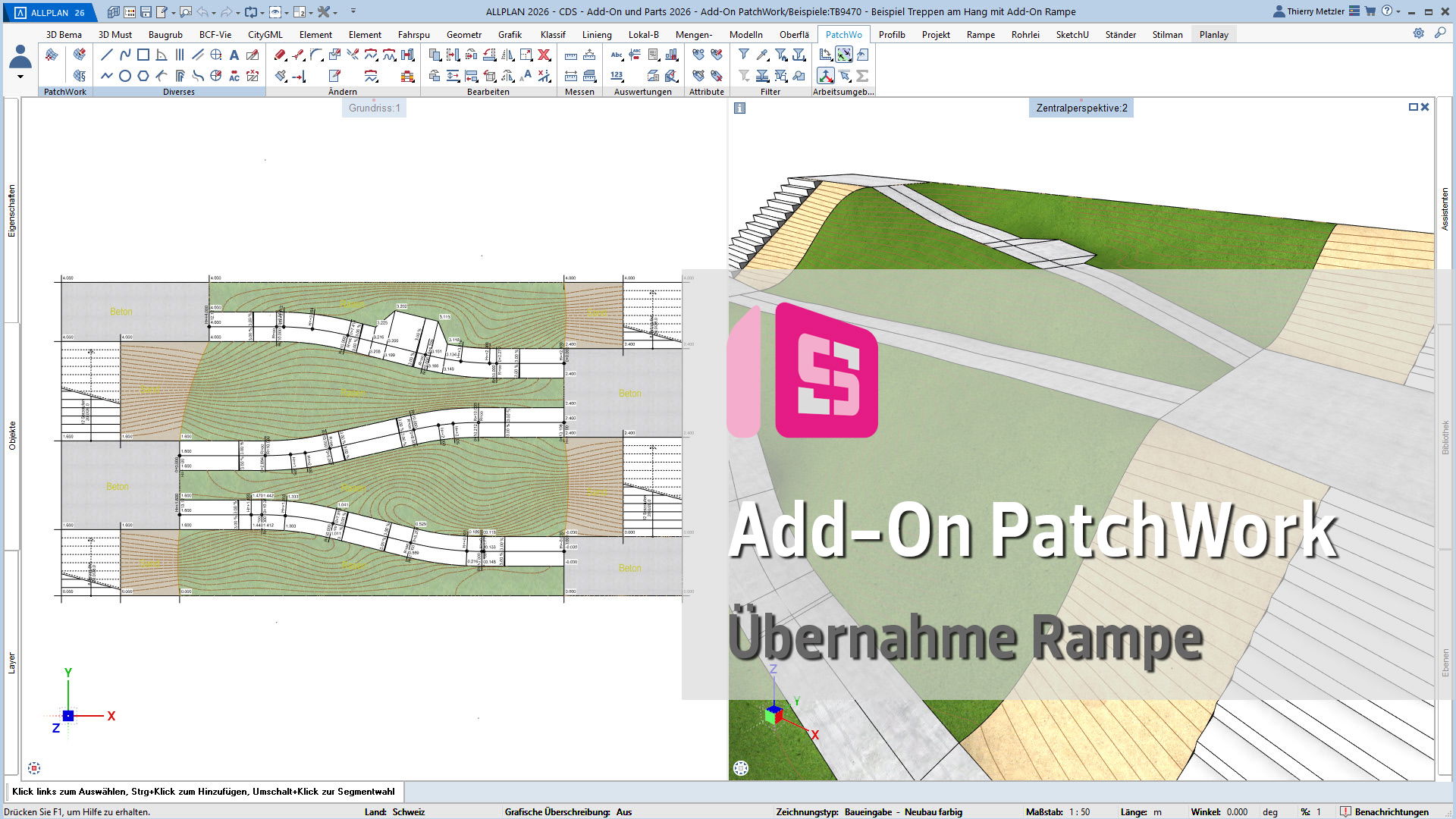Viewport: 1456px width, 819px height.
Task: Open the Eigenschaften side panel
Action: tap(11, 211)
